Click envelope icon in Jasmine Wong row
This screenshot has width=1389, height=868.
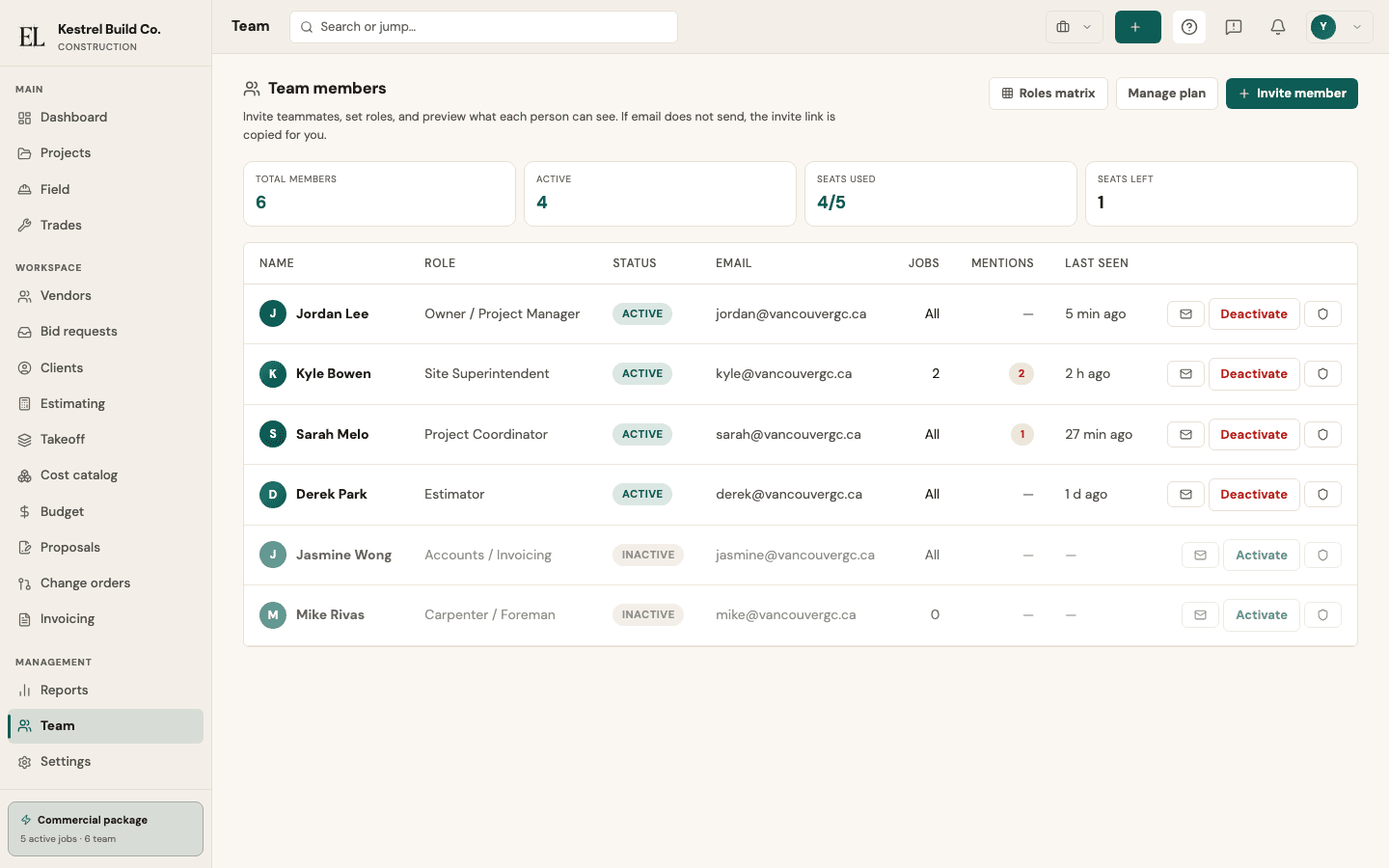point(1200,556)
